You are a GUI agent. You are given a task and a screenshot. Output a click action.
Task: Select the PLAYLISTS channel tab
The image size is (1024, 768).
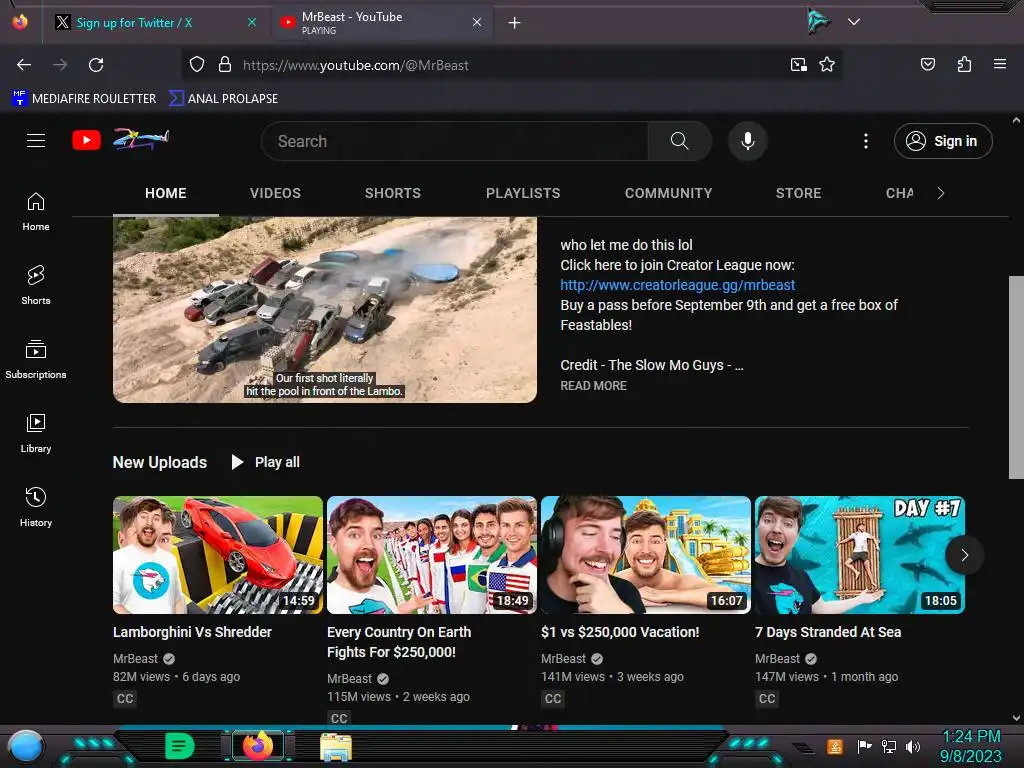523,193
